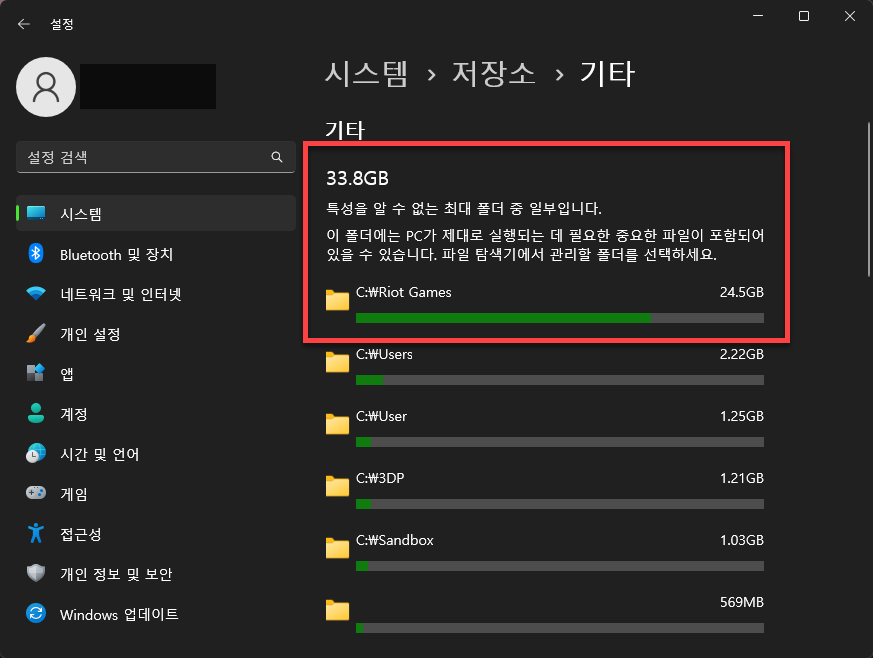
Task: Go to 시스템 in the breadcrumb
Action: click(x=366, y=74)
